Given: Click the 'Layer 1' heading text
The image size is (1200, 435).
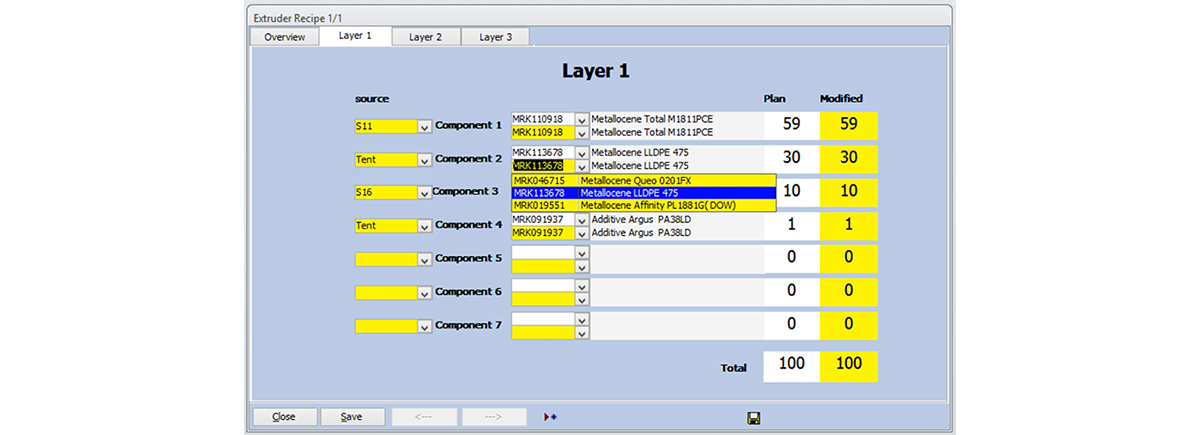Looking at the screenshot, I should coord(595,71).
